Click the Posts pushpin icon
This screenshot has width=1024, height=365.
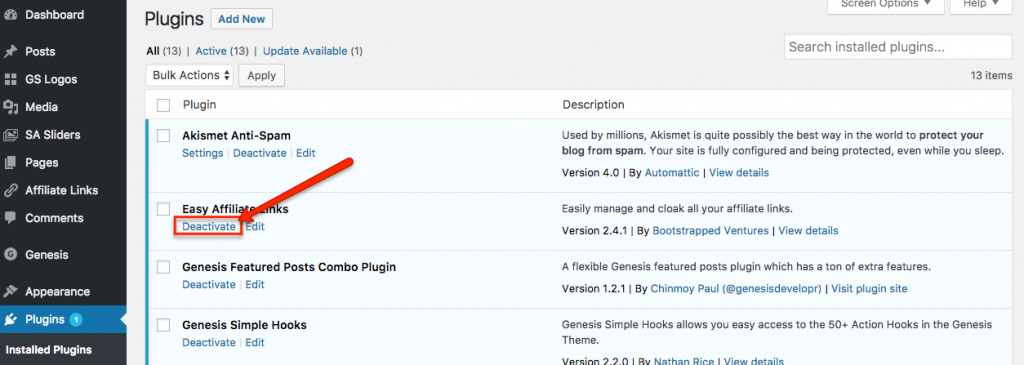[10, 52]
